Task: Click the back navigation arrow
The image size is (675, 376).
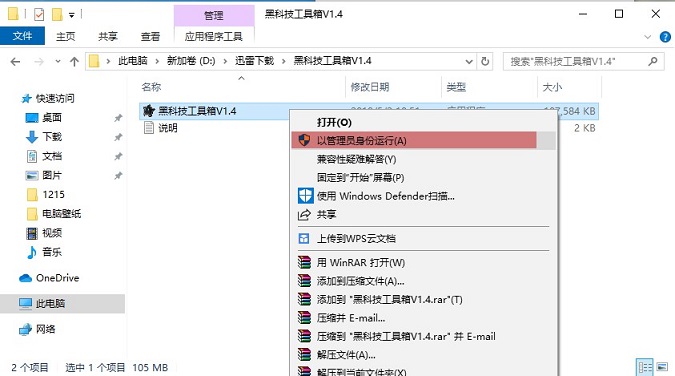Action: click(x=15, y=62)
